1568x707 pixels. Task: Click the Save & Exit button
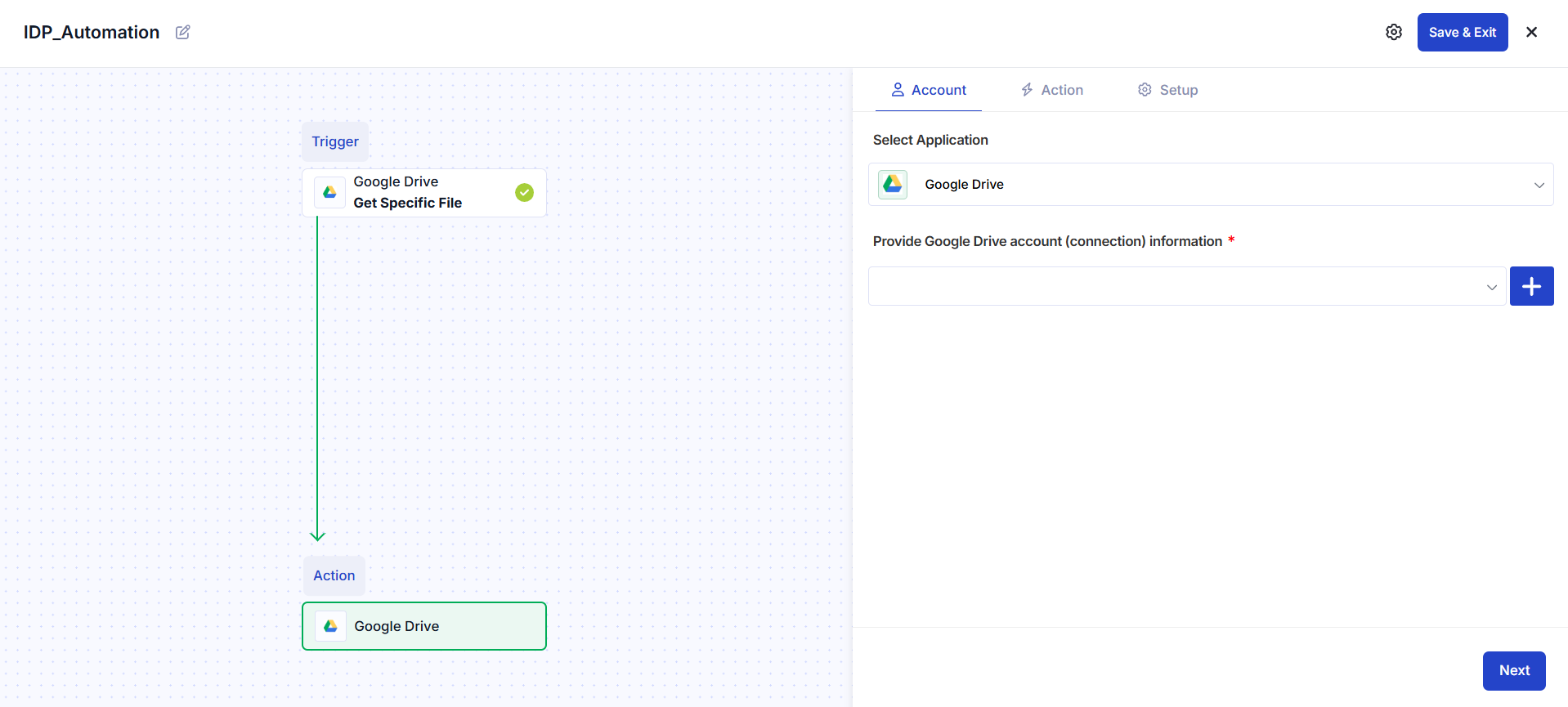tap(1463, 32)
